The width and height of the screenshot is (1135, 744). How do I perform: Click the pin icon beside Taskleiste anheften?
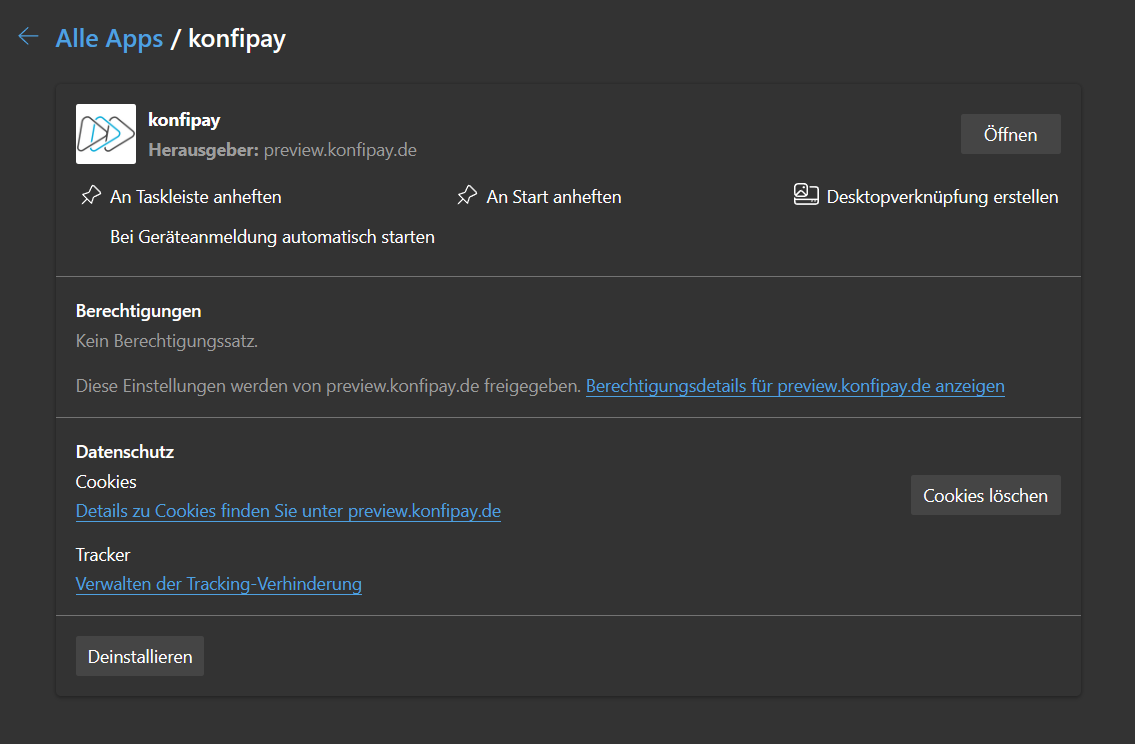[x=90, y=196]
